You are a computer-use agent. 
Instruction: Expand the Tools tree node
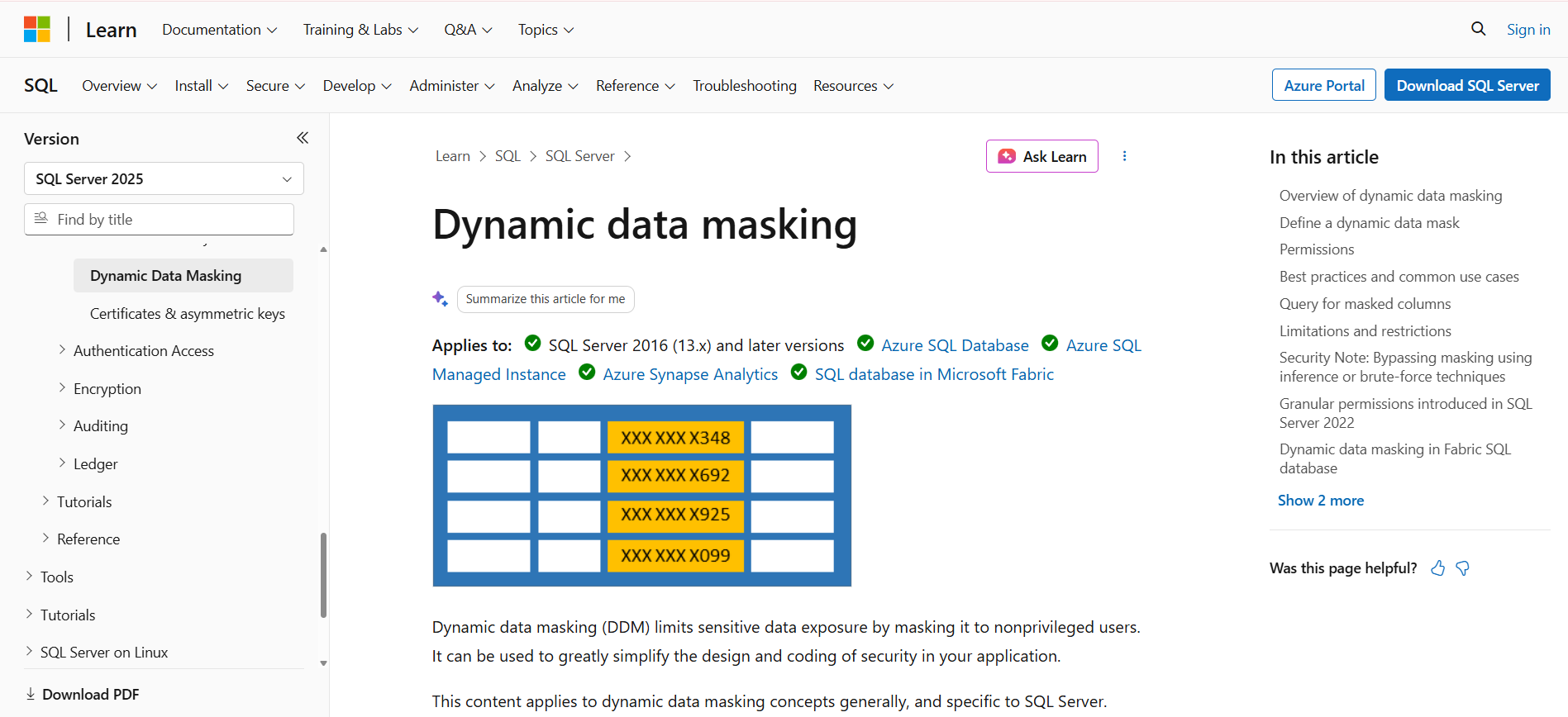pos(29,576)
